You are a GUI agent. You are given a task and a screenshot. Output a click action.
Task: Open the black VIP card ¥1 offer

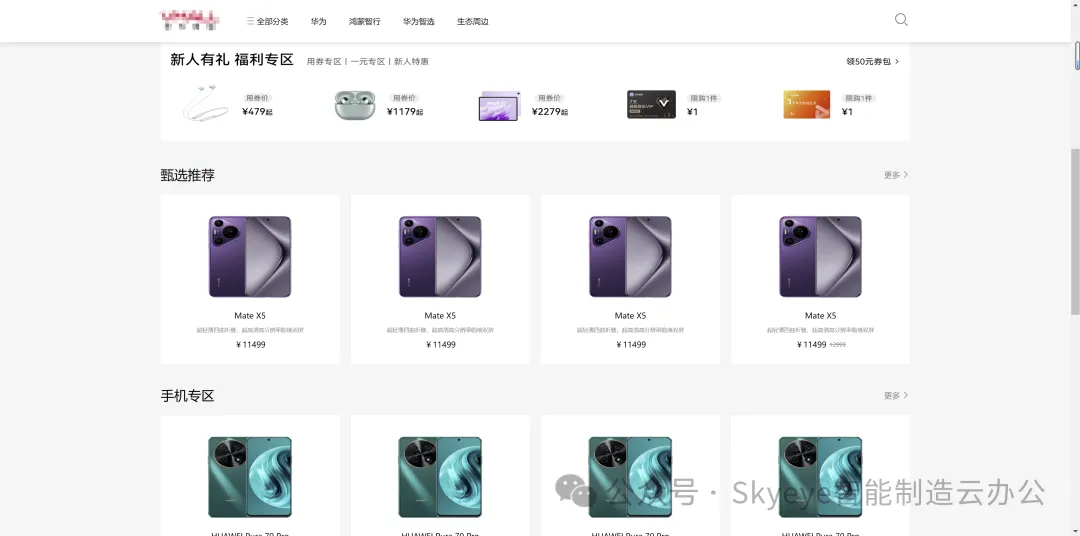click(x=651, y=104)
